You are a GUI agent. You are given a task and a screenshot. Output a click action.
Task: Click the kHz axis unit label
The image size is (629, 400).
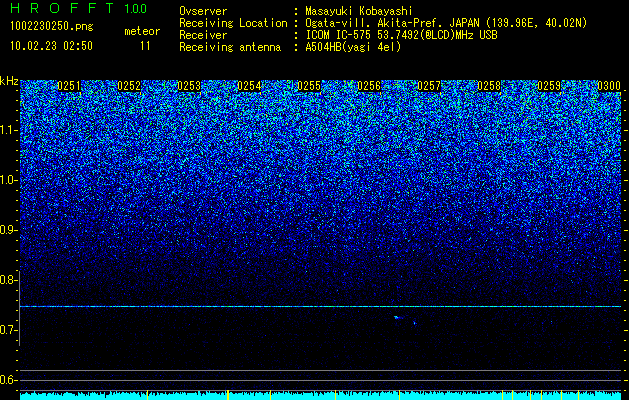click(9, 81)
